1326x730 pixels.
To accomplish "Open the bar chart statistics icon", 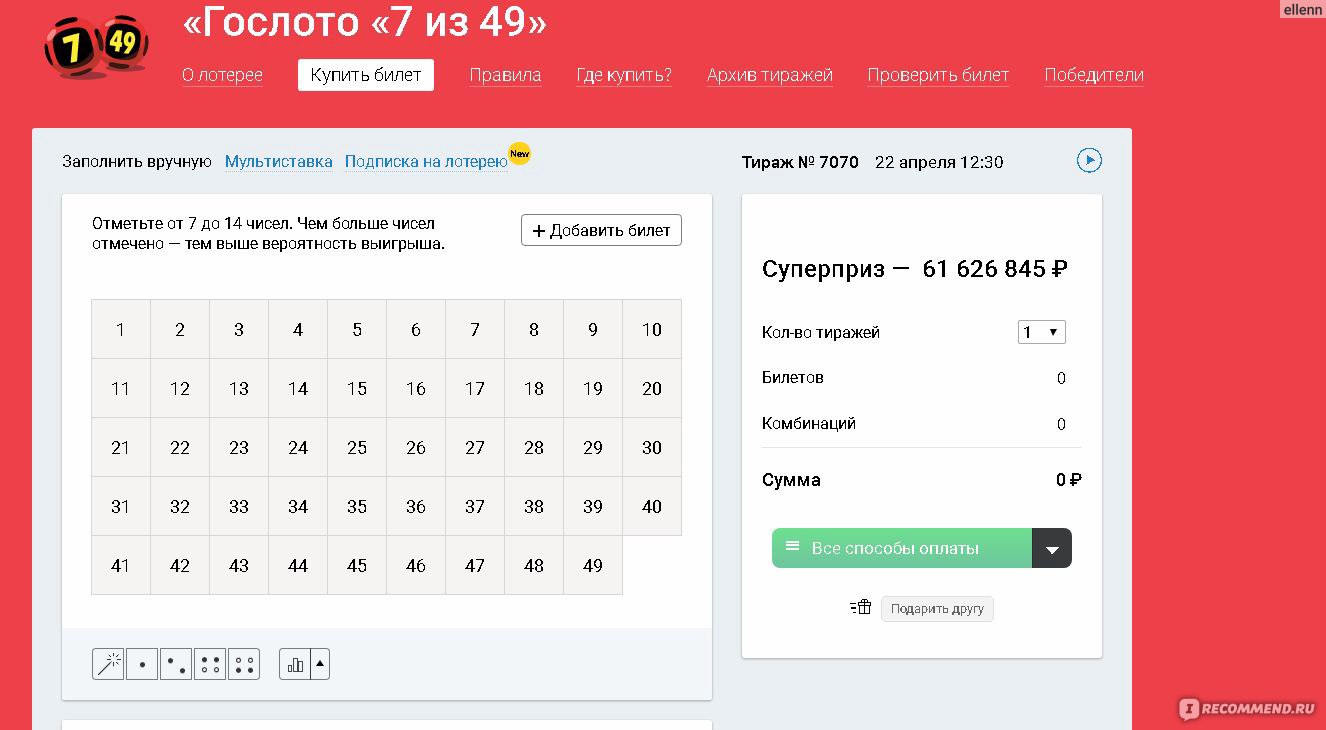I will [x=295, y=664].
